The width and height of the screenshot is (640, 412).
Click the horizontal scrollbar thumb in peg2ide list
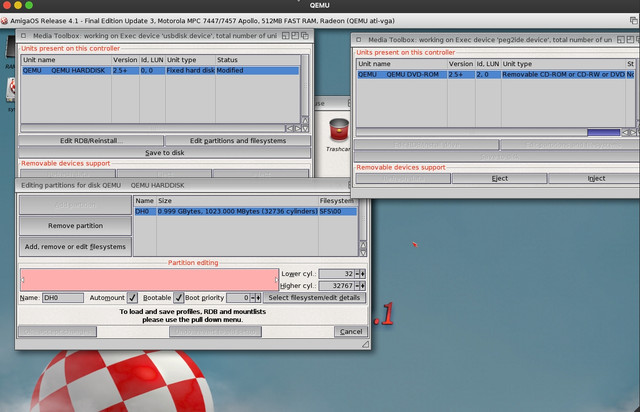(x=603, y=132)
